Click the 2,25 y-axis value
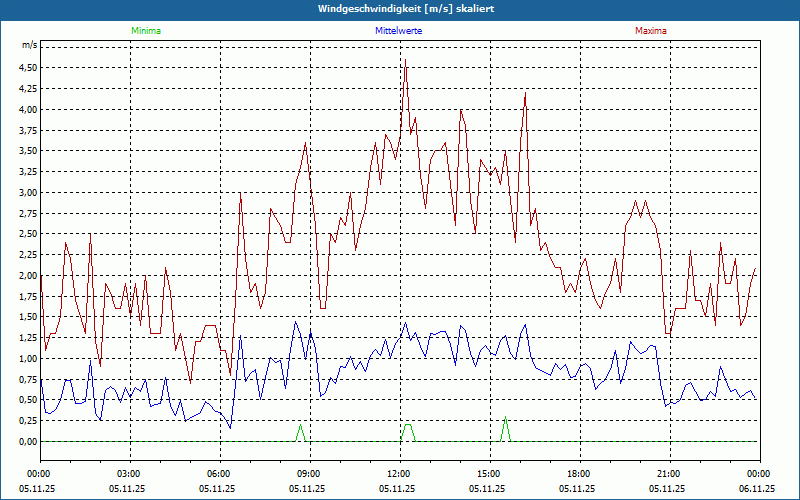The image size is (800, 500). tap(28, 255)
